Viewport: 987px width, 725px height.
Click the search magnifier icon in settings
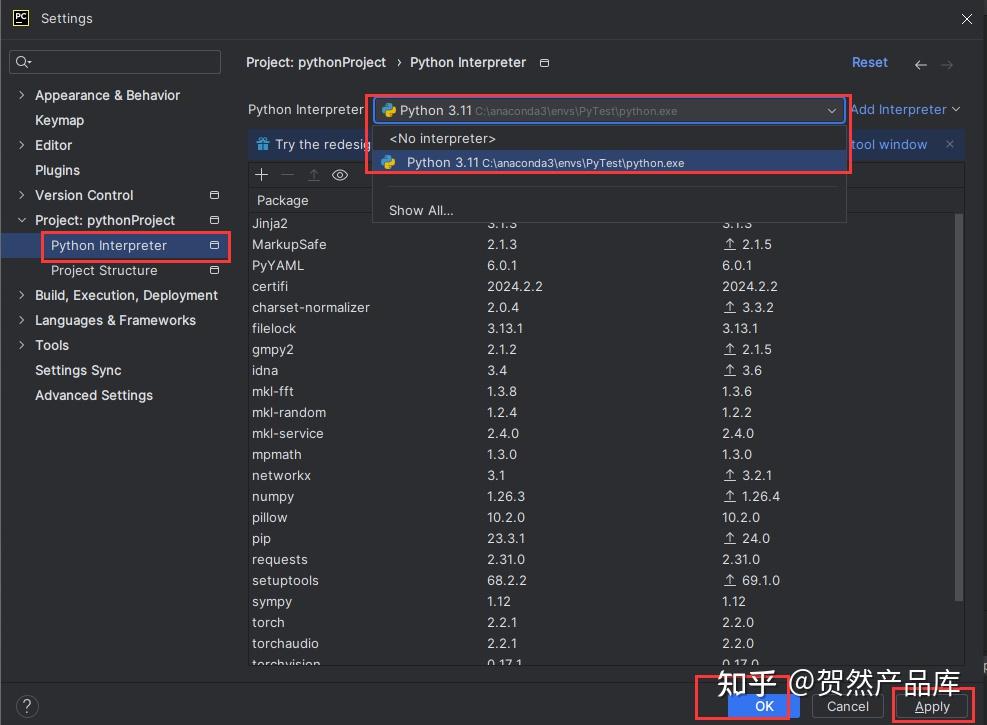pos(23,62)
